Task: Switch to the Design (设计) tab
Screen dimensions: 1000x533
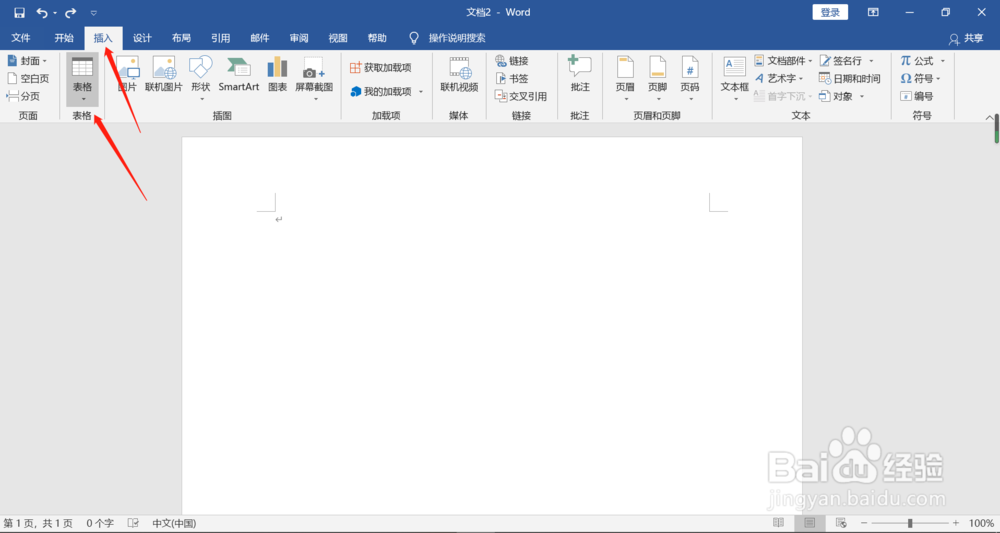Action: pos(142,38)
